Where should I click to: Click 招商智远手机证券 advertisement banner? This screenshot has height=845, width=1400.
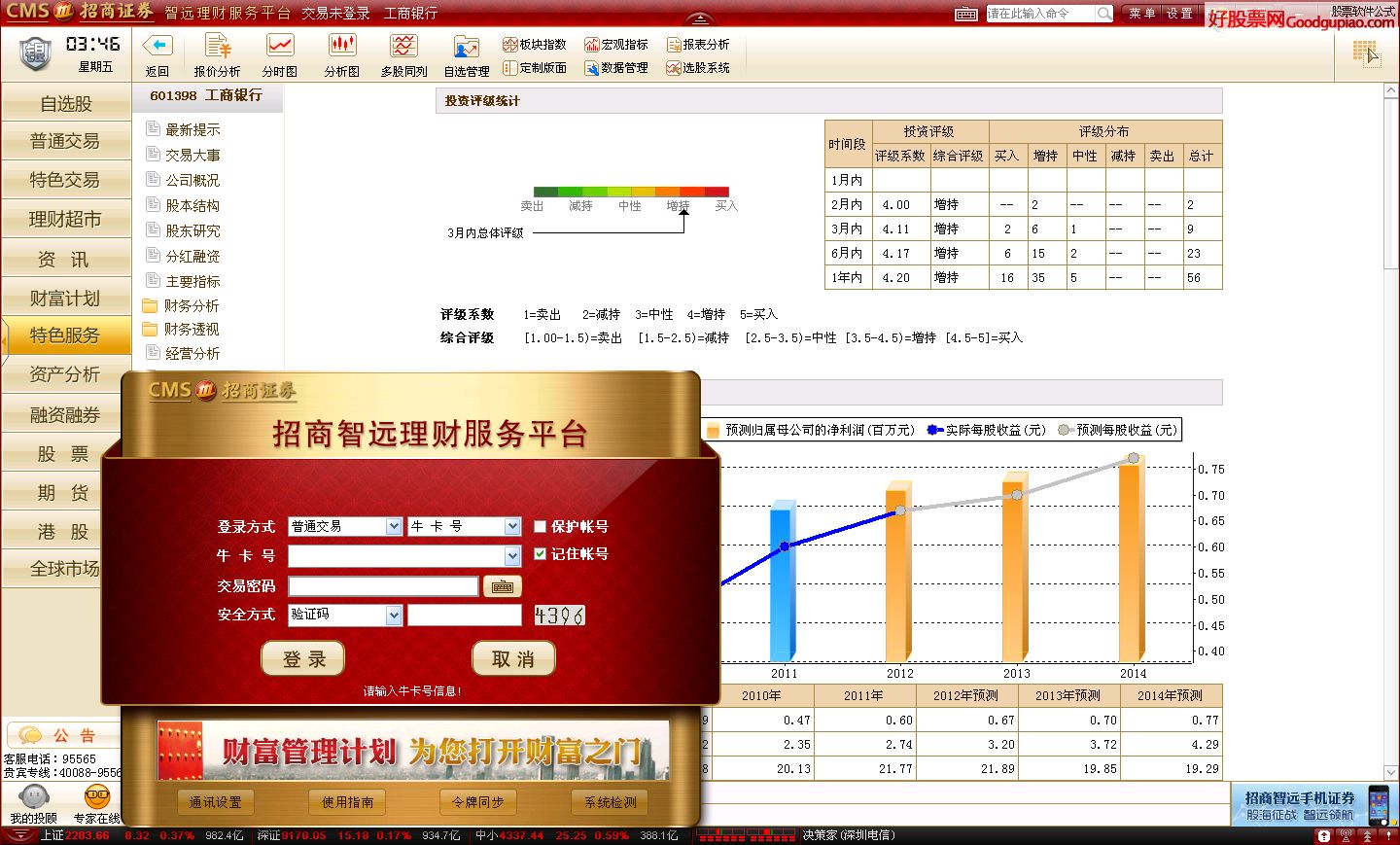pos(1311,805)
